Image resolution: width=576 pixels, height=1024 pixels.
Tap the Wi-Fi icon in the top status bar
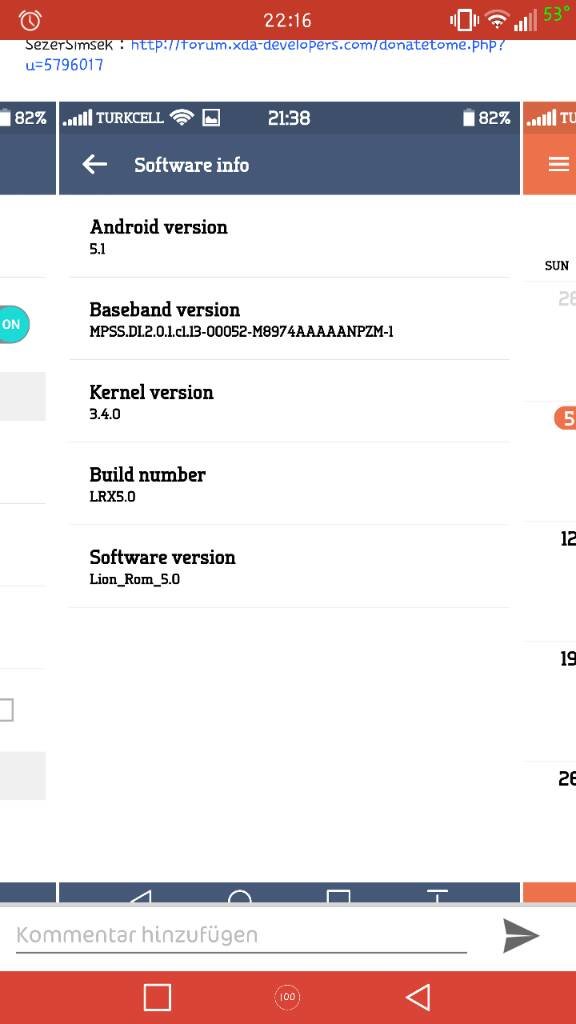tap(498, 21)
